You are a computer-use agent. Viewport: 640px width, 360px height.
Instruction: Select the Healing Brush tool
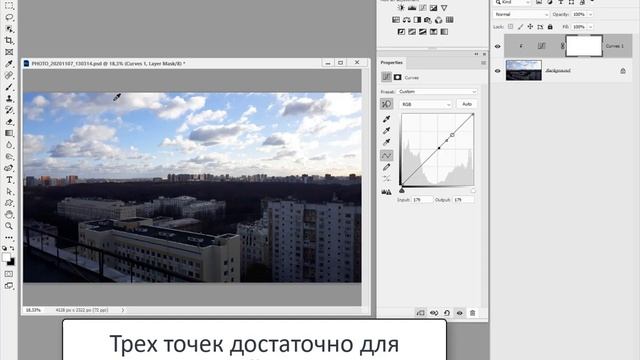(9, 75)
